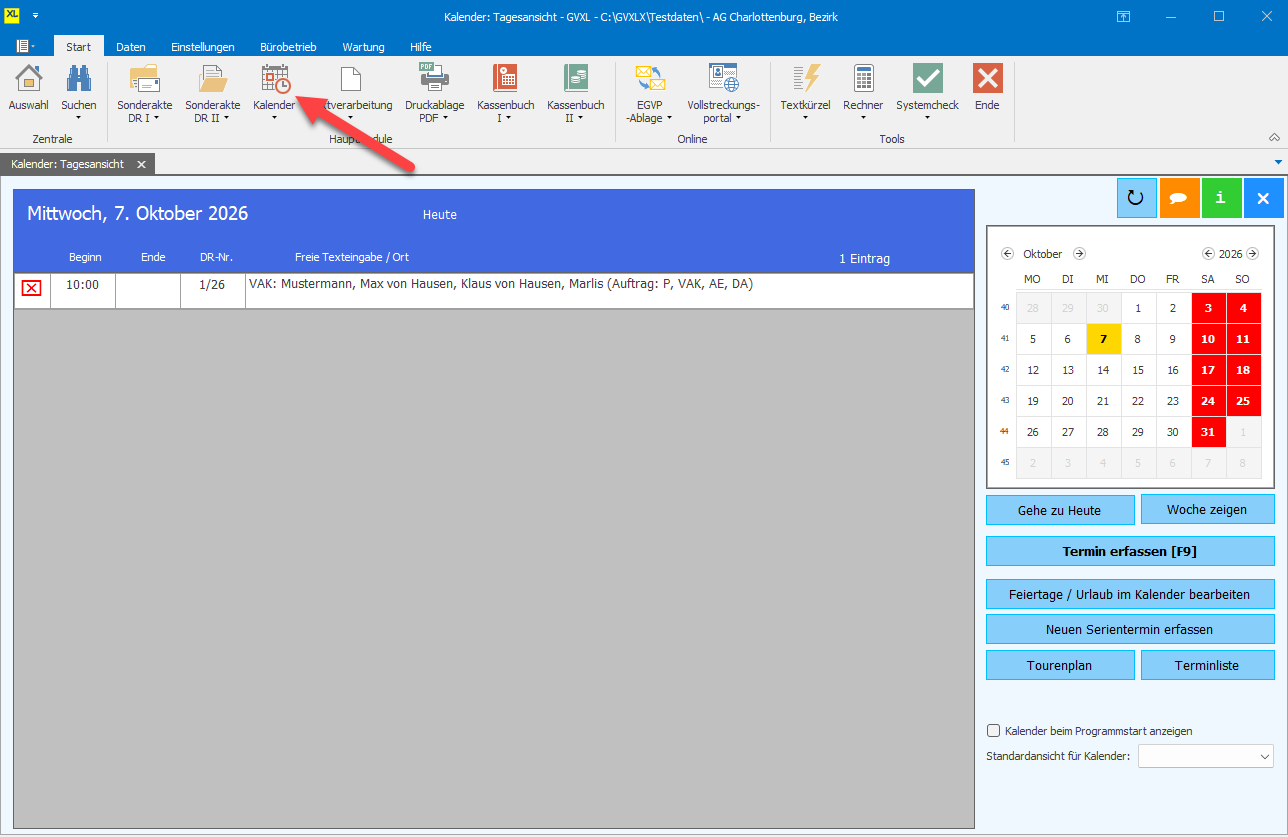
Task: Click the orange speech bubble button
Action: click(1179, 198)
